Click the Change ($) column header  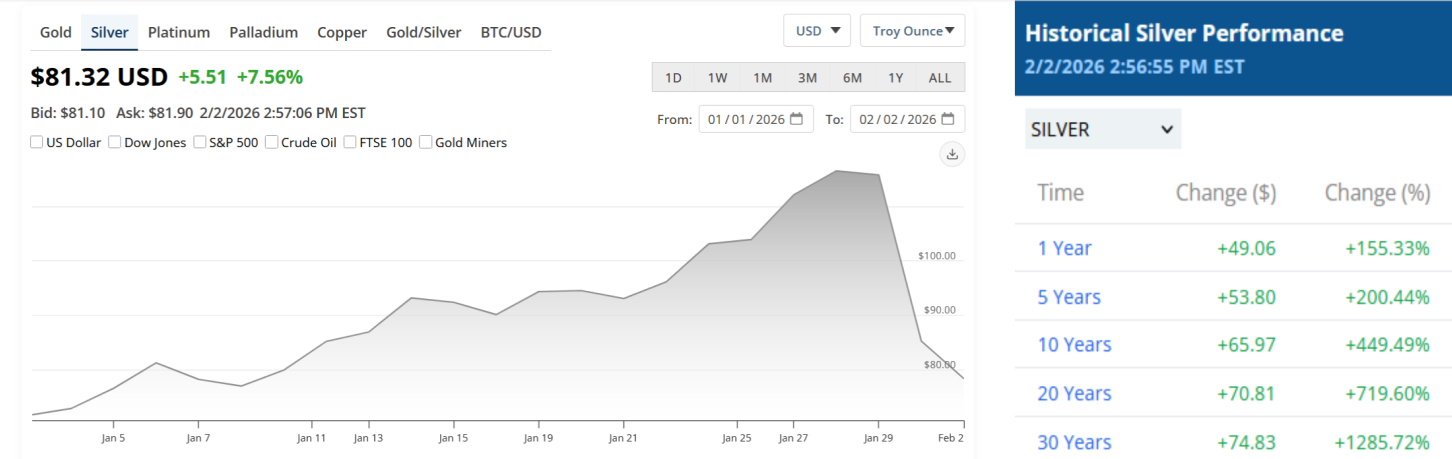click(1226, 193)
